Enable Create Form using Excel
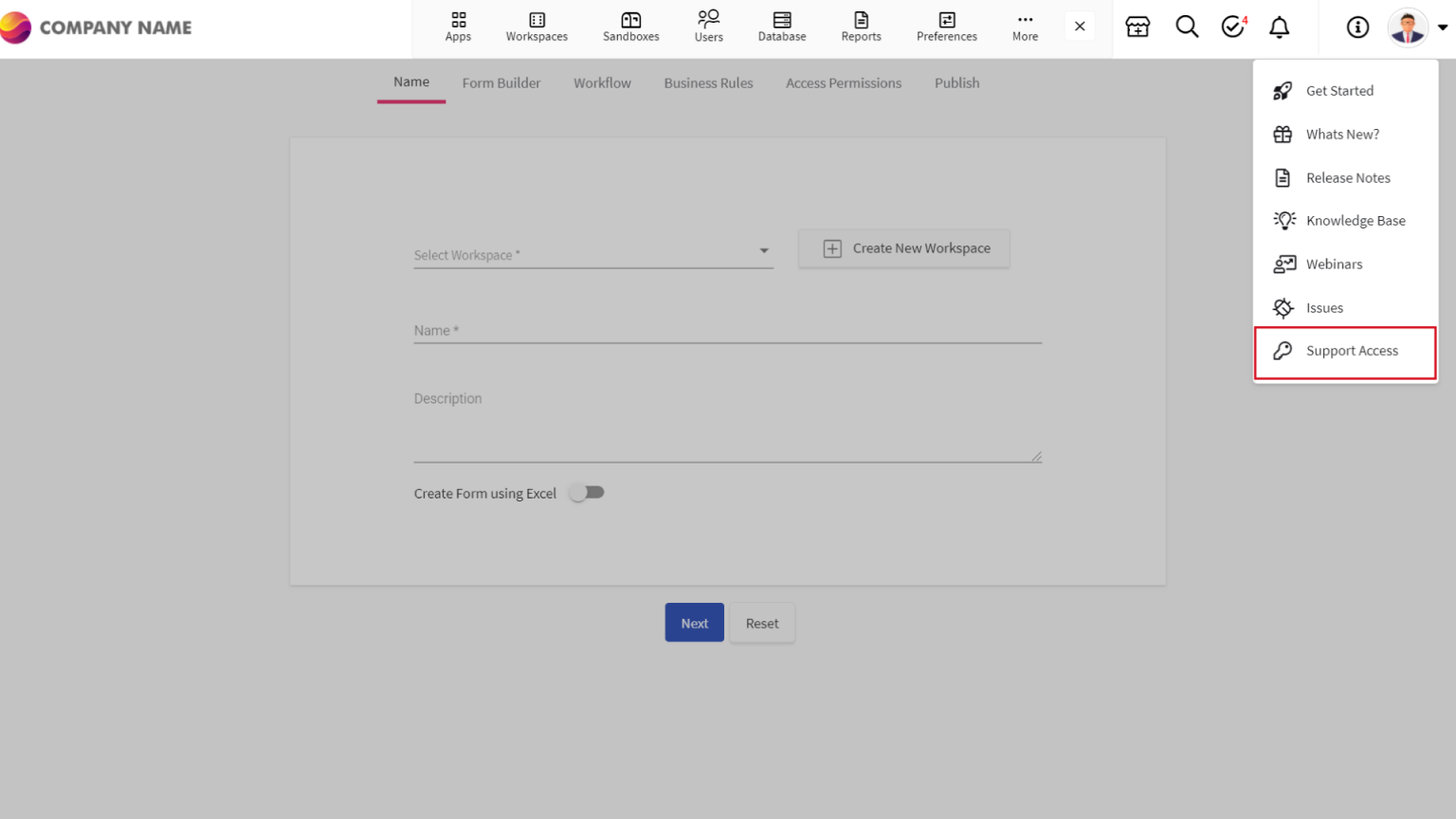The height and width of the screenshot is (819, 1456). [586, 492]
